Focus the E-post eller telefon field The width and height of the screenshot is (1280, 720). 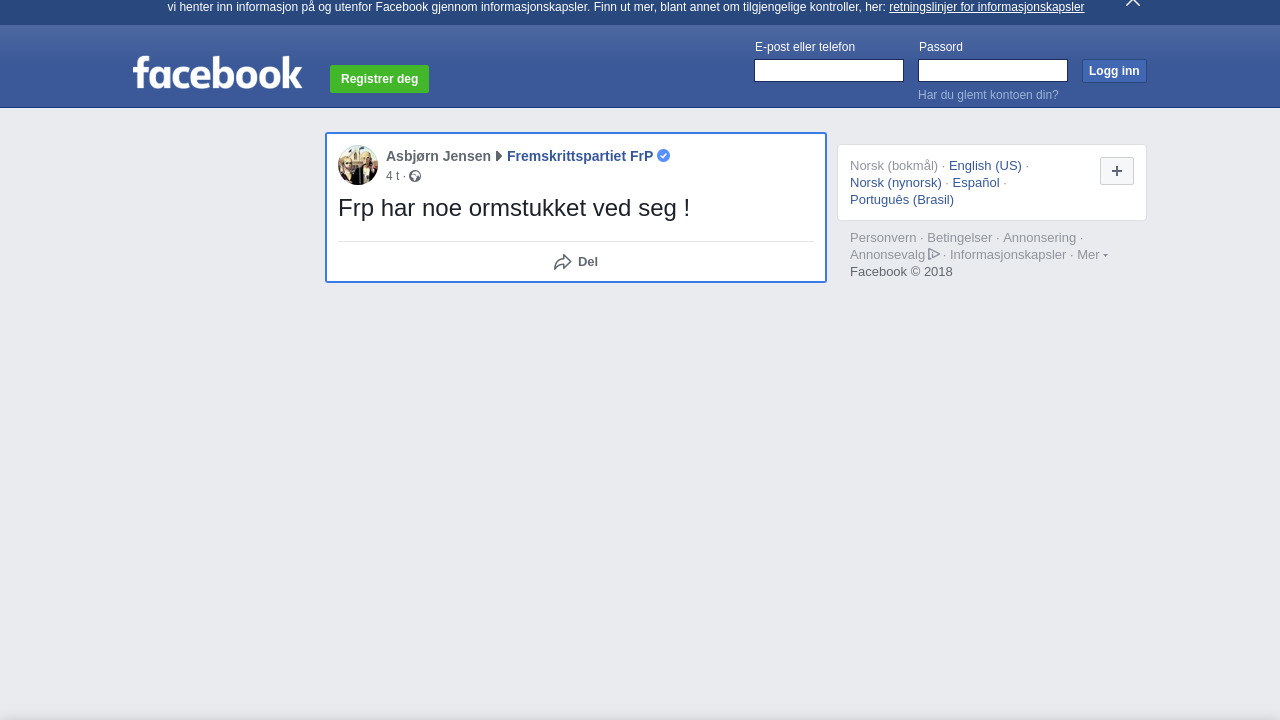click(x=829, y=70)
